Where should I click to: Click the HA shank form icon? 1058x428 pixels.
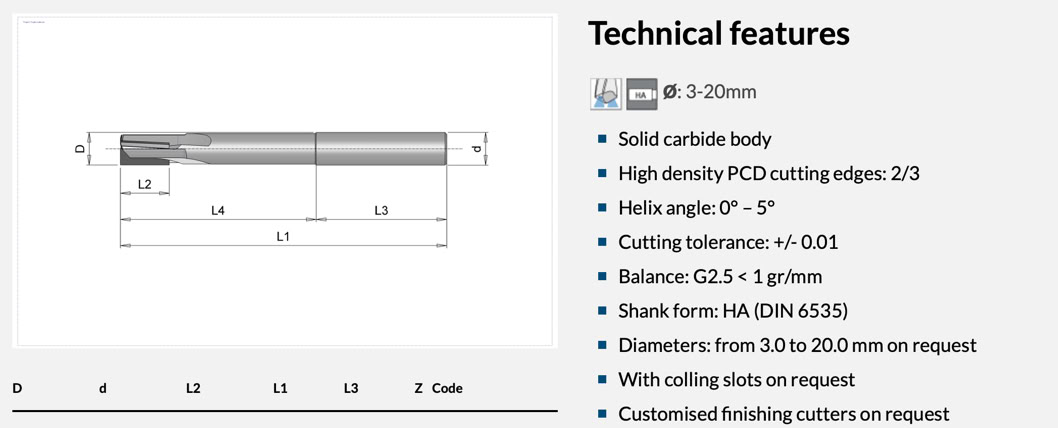pos(642,93)
